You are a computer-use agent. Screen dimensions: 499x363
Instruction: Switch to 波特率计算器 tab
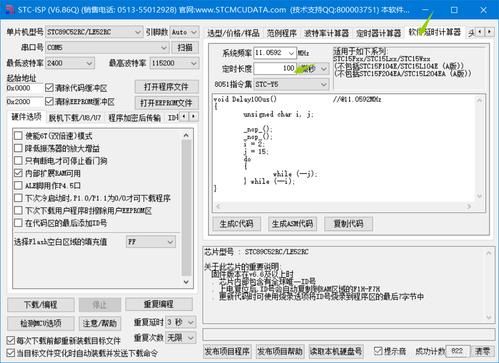(326, 33)
